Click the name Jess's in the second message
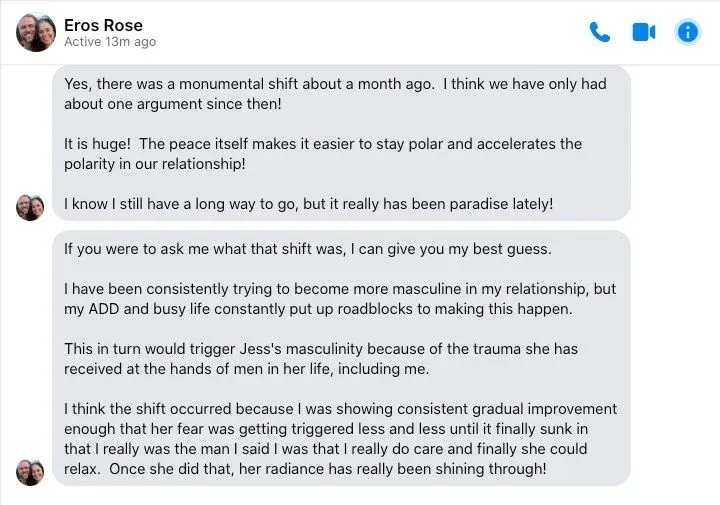The height and width of the screenshot is (505, 720). pos(260,349)
